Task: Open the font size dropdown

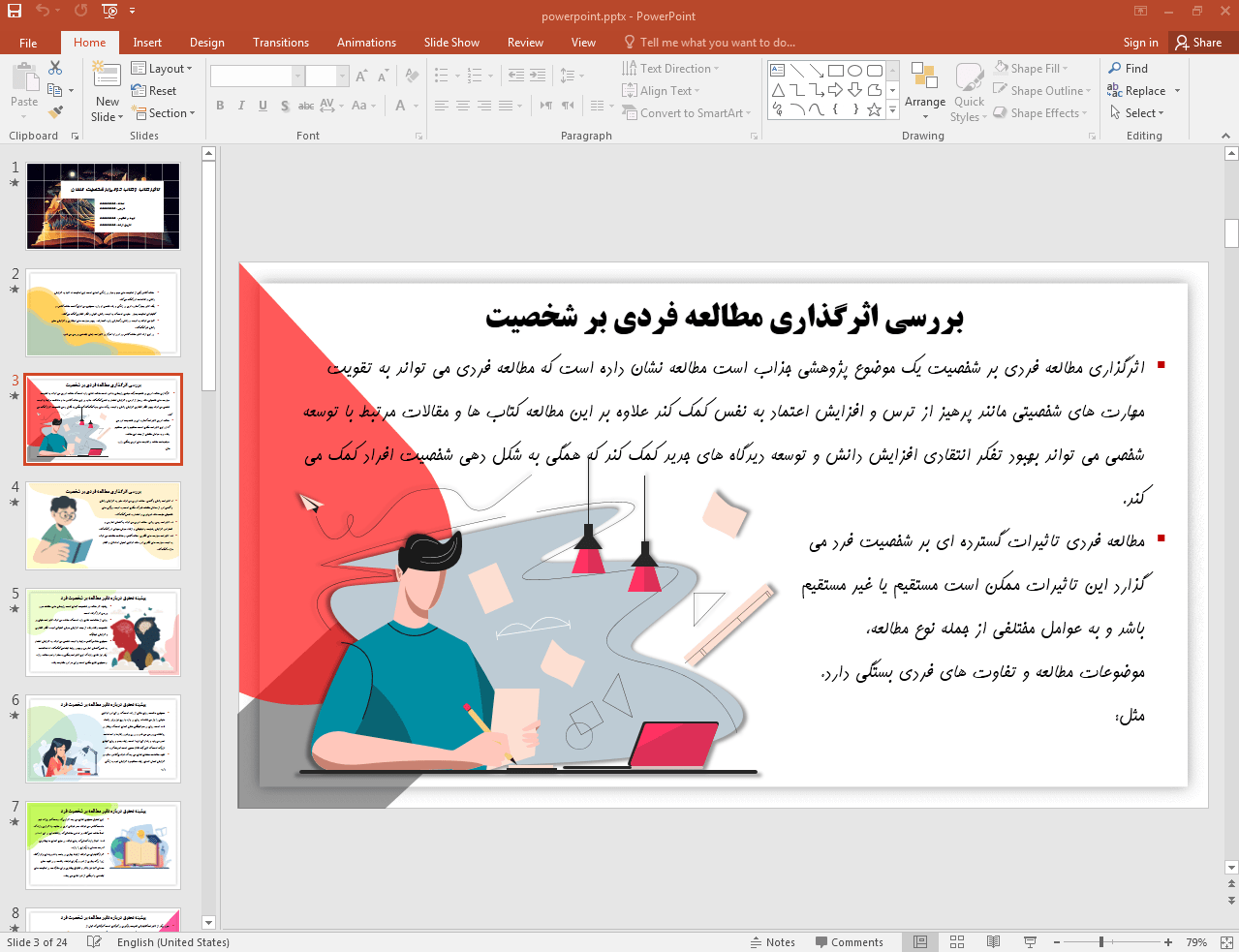Action: click(x=343, y=76)
